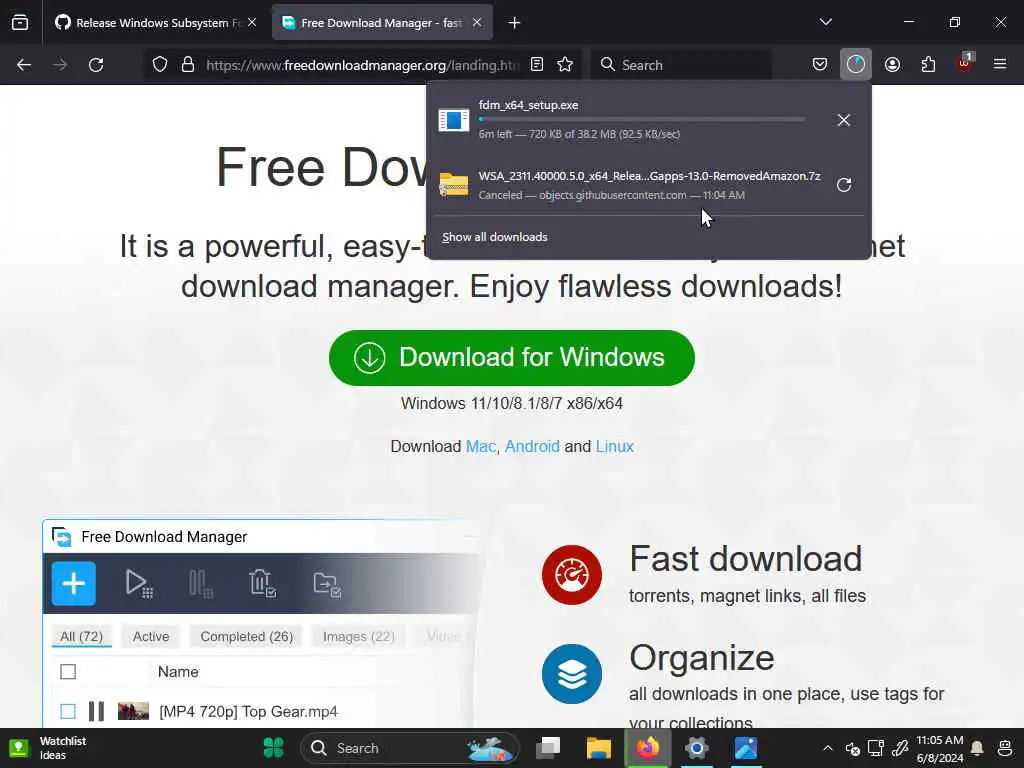Toggle reader view for this page

pyautogui.click(x=537, y=64)
